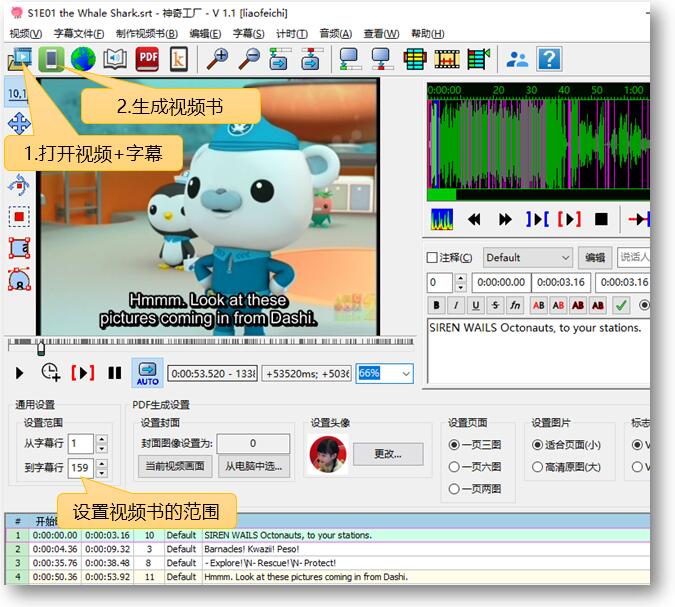This screenshot has height=607, width=675.
Task: Open the blue people users icon
Action: pos(517,59)
